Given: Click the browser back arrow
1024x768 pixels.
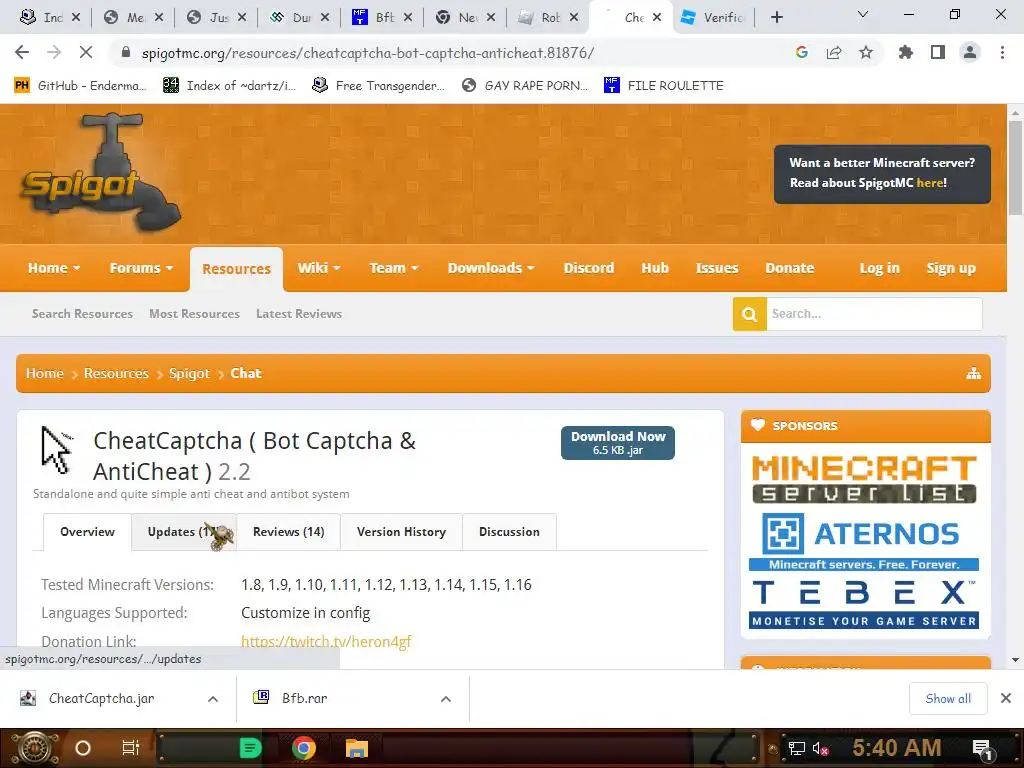Looking at the screenshot, I should coord(22,52).
